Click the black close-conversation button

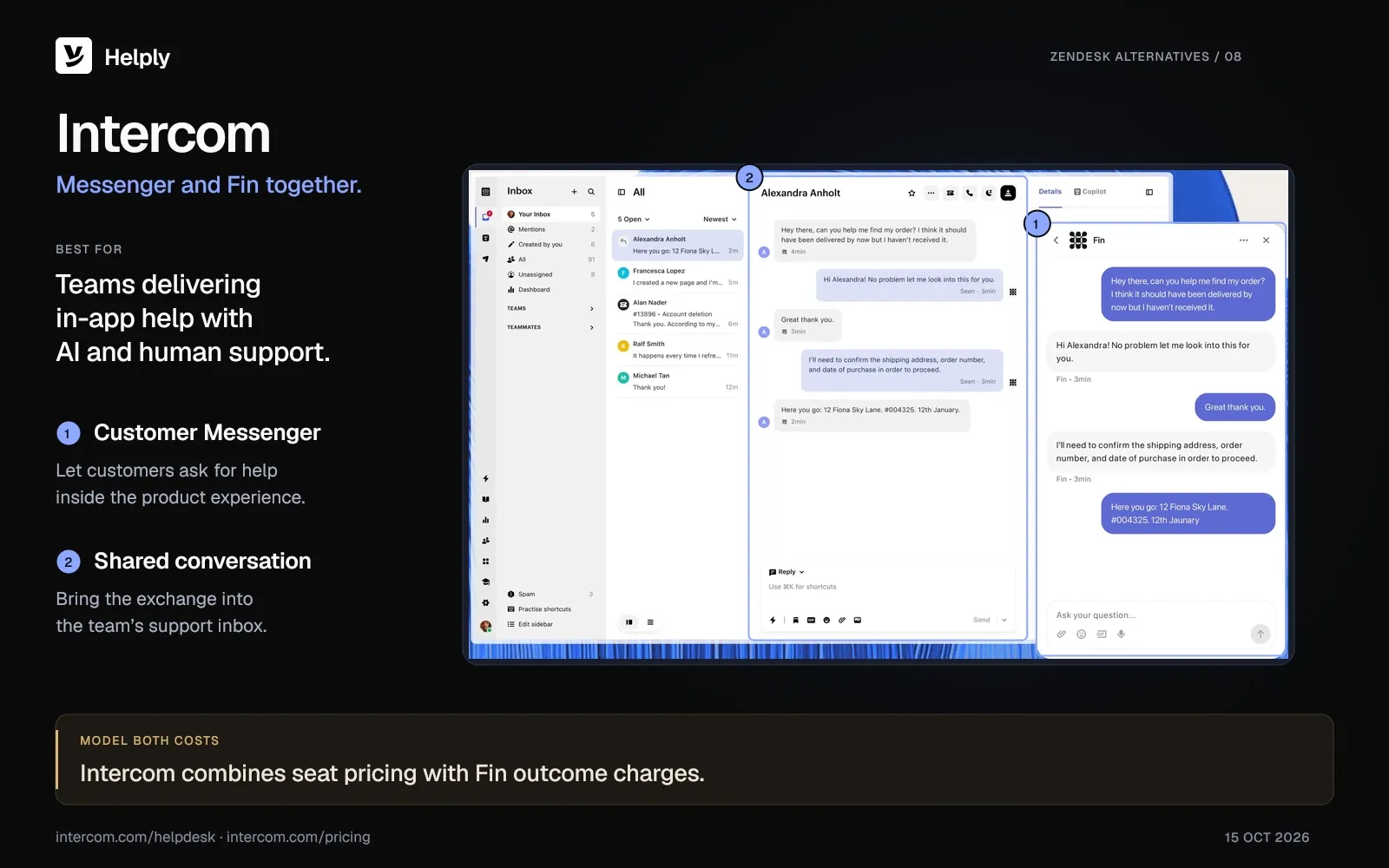point(1008,193)
